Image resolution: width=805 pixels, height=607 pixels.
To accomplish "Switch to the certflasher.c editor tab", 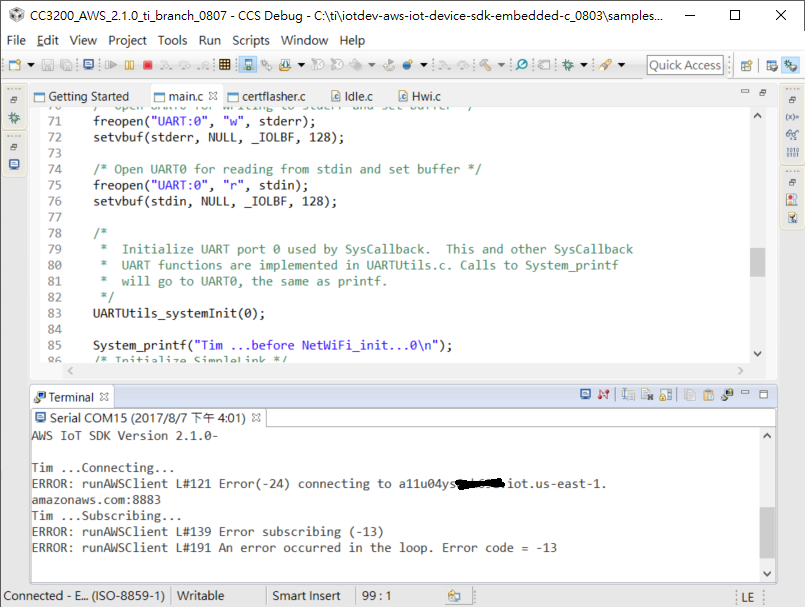I will (x=266, y=97).
